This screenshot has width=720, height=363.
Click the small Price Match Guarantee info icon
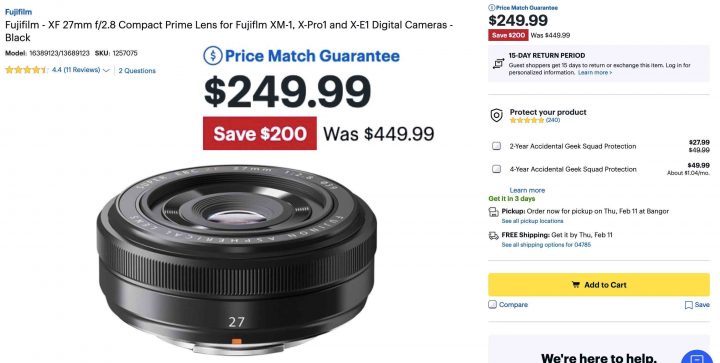pos(492,8)
